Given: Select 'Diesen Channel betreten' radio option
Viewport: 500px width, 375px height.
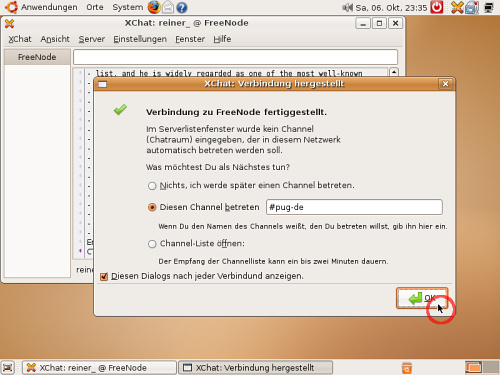Looking at the screenshot, I should coord(152,207).
